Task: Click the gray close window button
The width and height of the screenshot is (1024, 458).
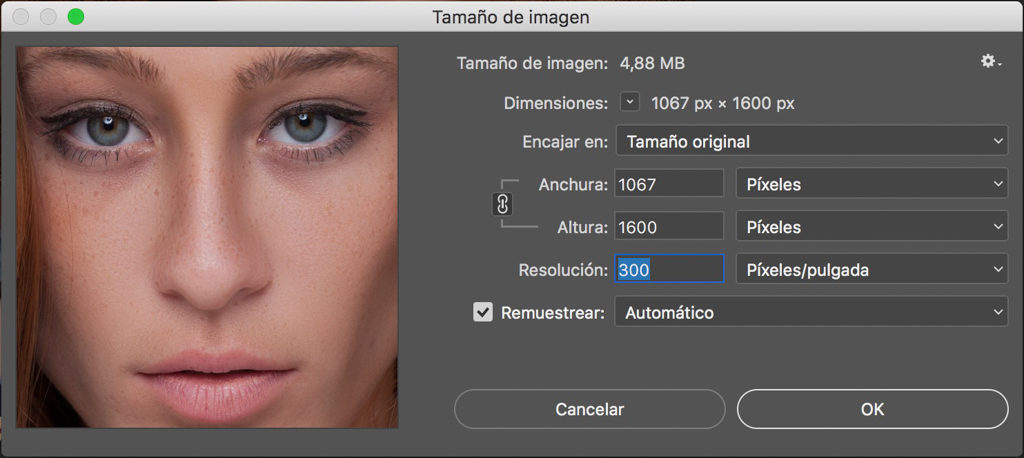Action: click(20, 16)
